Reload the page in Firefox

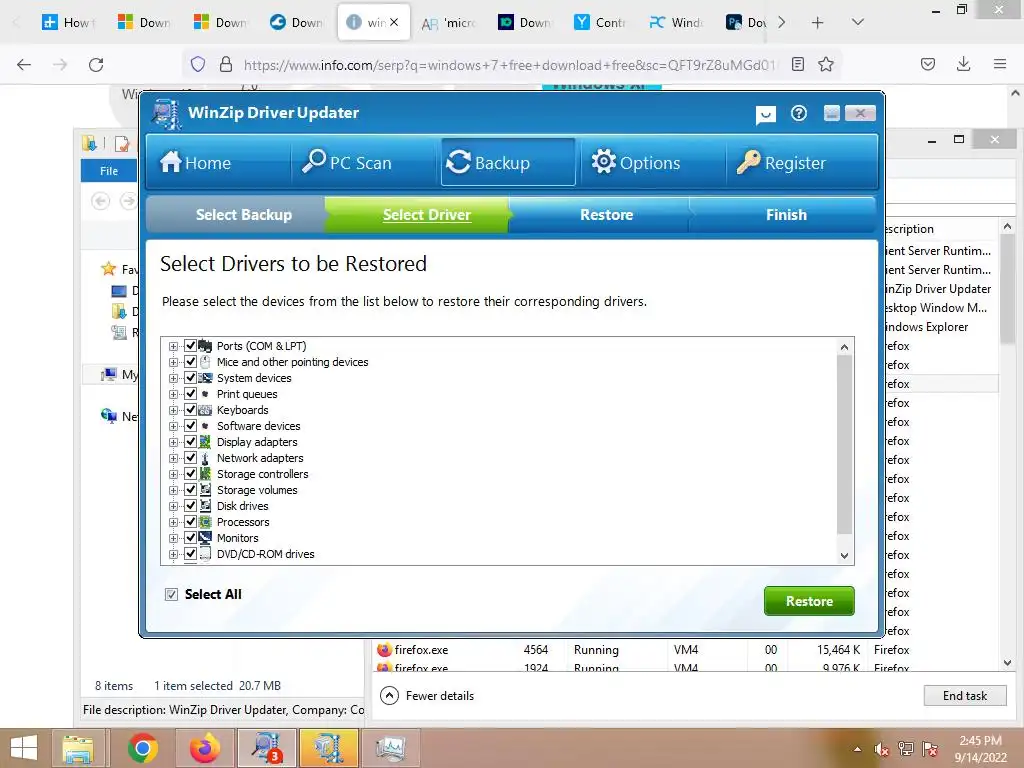click(96, 64)
